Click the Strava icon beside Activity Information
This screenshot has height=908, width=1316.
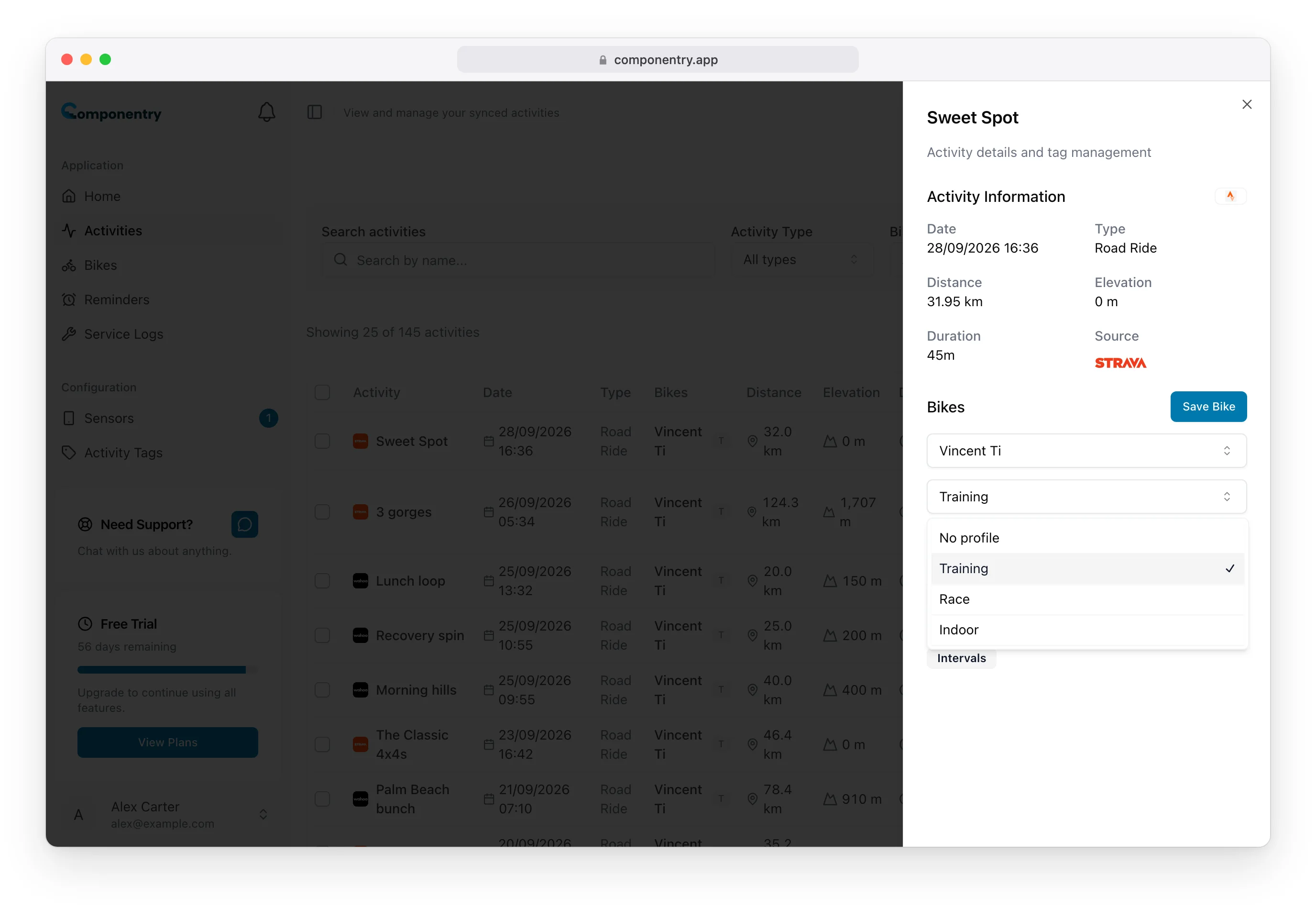tap(1230, 196)
